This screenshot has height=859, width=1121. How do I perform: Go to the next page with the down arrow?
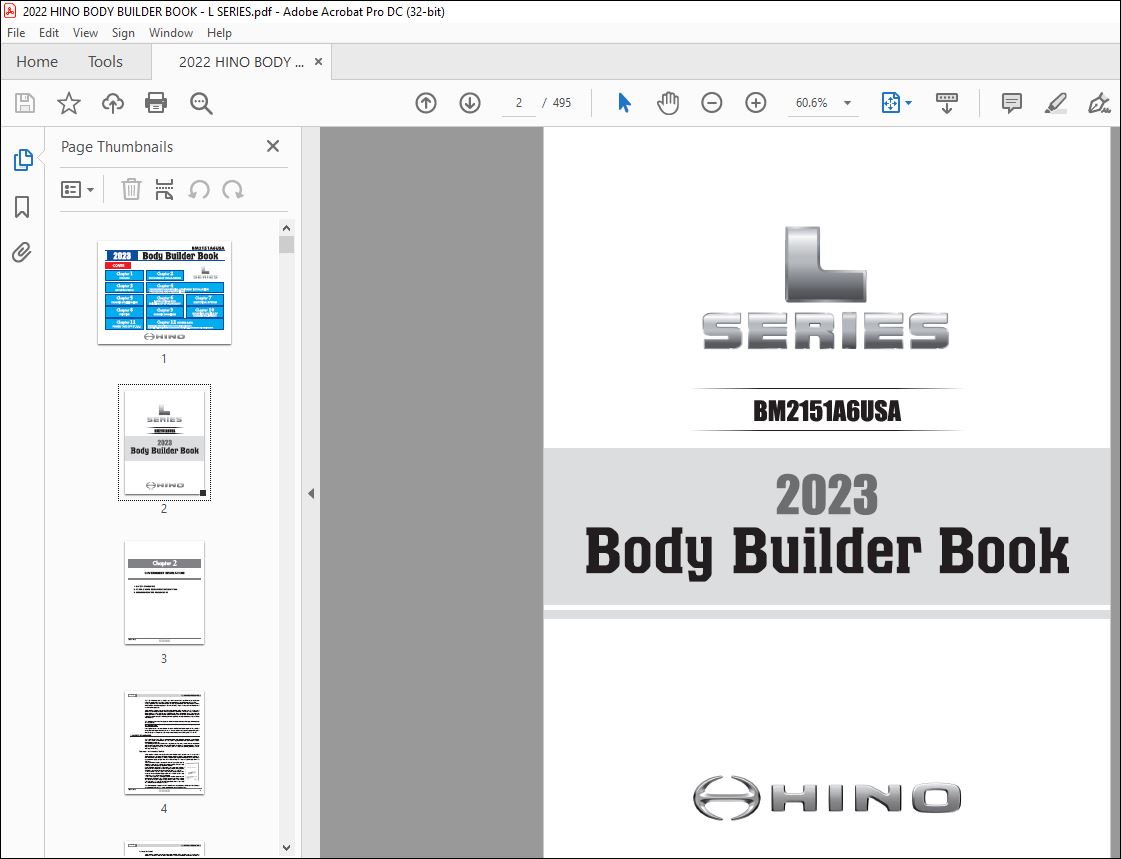click(x=470, y=103)
